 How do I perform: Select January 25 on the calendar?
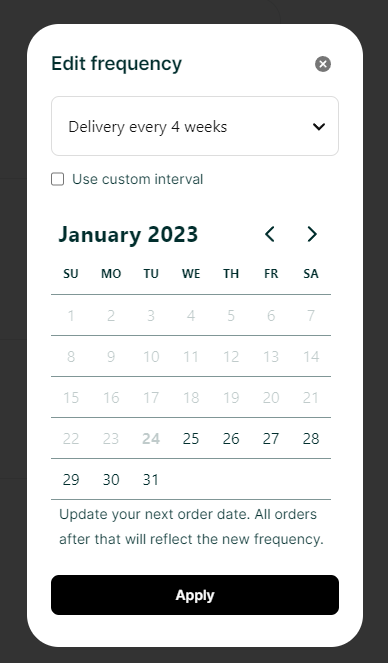191,438
